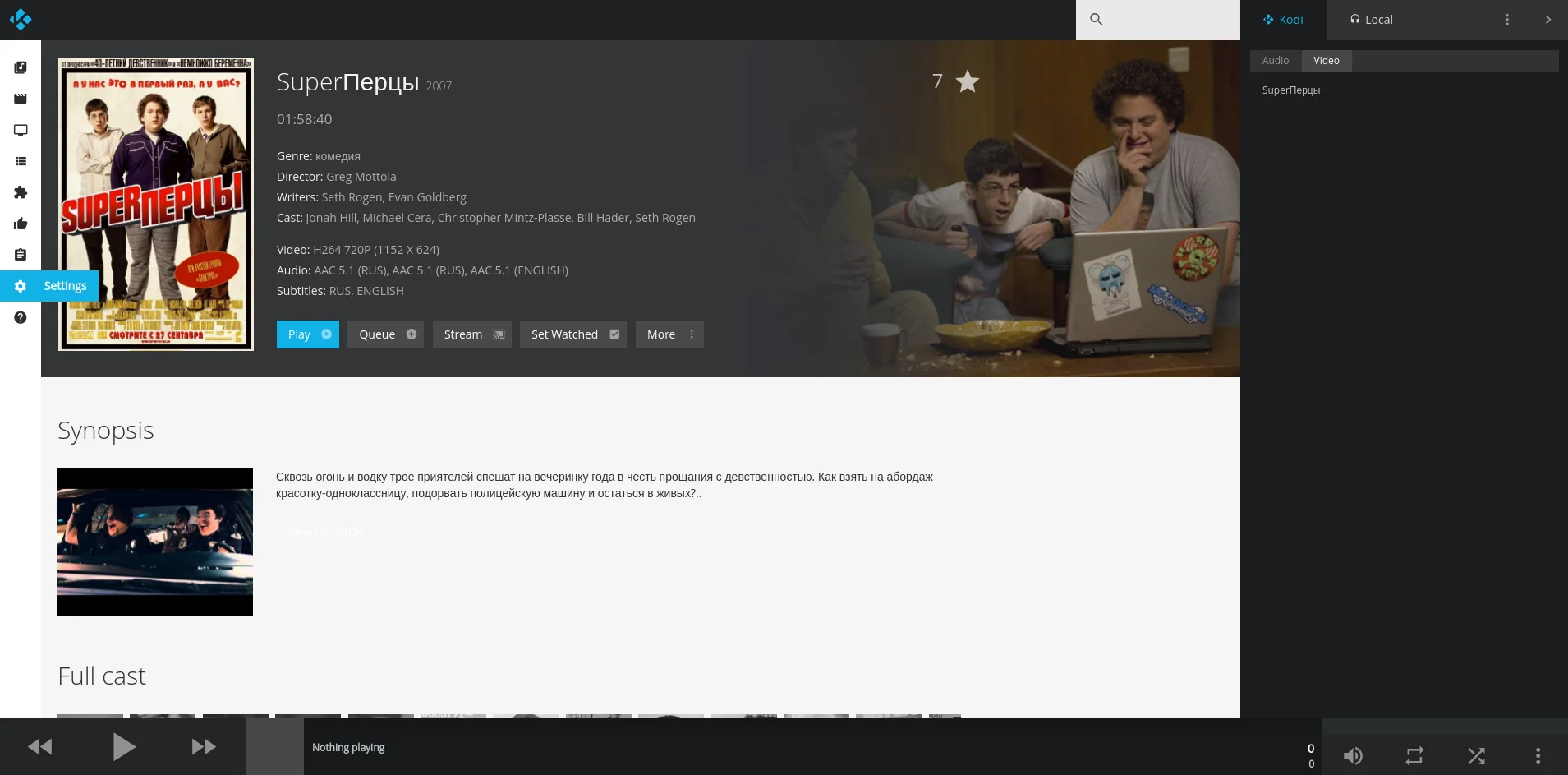Viewport: 1568px width, 775px height.
Task: Toggle shuffle mode
Action: [x=1476, y=755]
